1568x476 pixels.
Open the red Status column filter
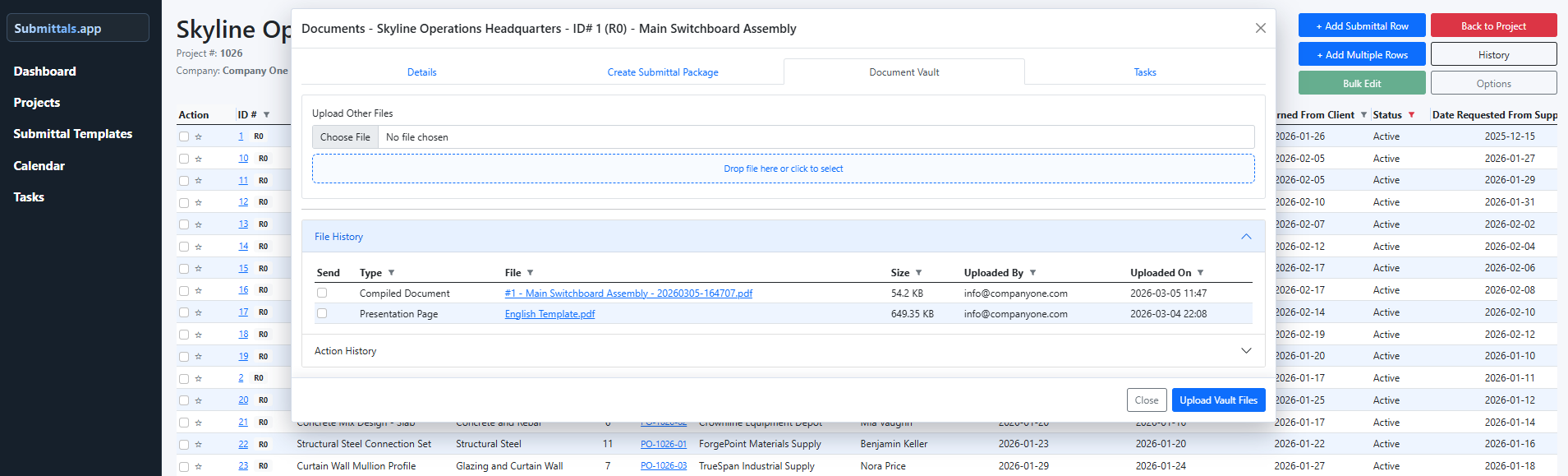point(1411,115)
